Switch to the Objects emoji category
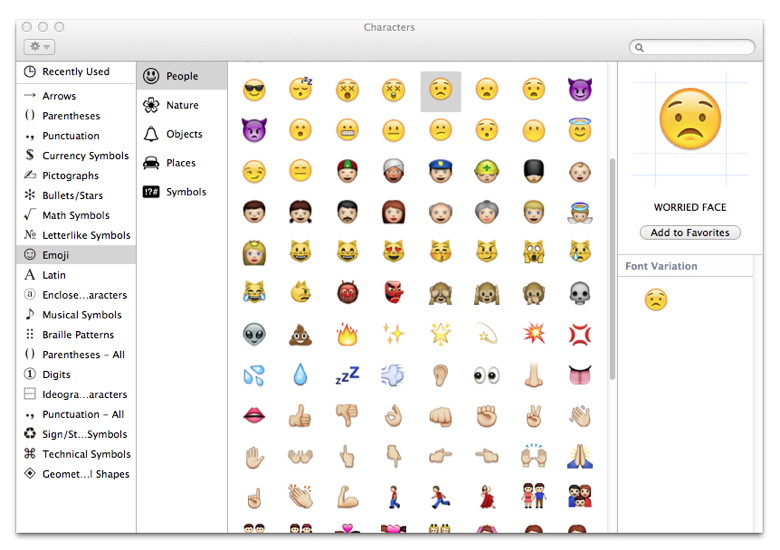Image resolution: width=780 pixels, height=550 pixels. (x=182, y=134)
